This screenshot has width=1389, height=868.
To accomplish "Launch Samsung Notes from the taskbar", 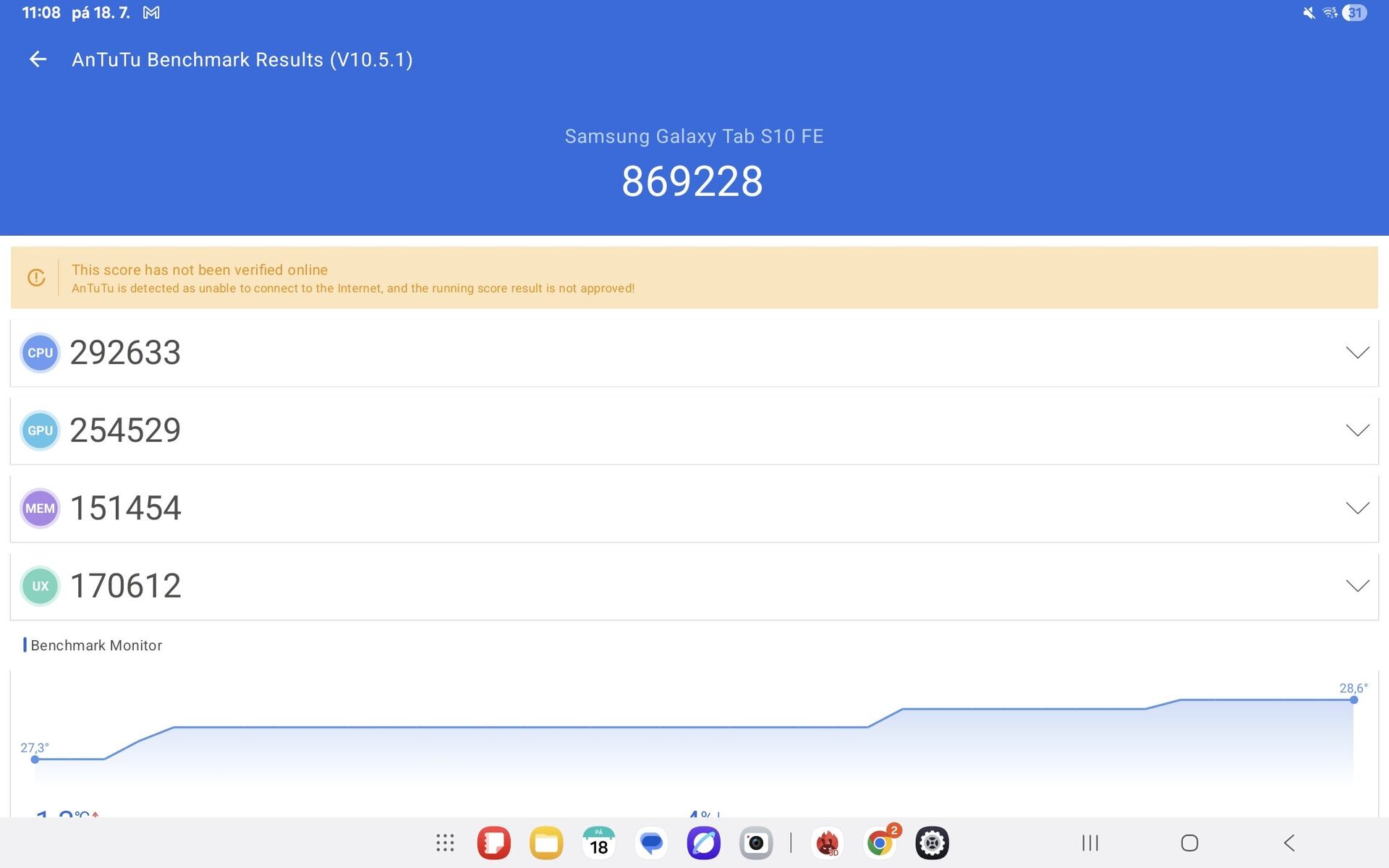I will point(494,843).
